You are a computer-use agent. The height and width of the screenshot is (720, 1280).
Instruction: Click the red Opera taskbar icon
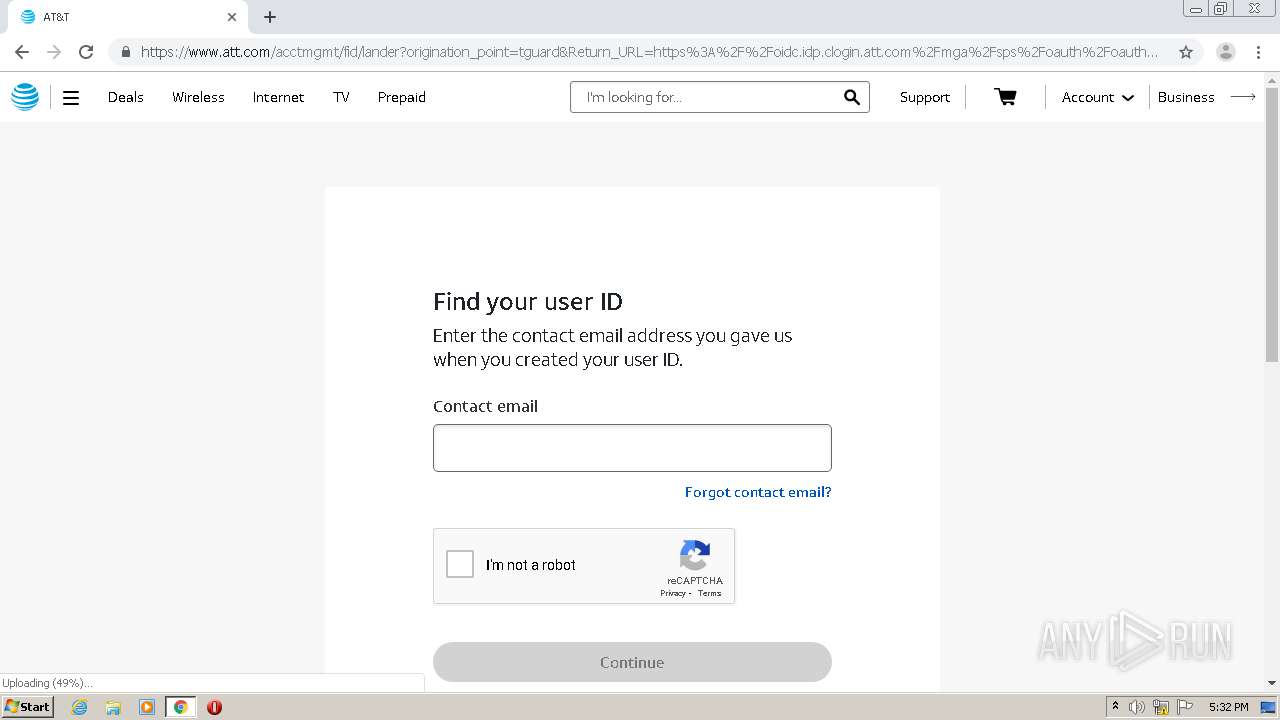point(214,707)
